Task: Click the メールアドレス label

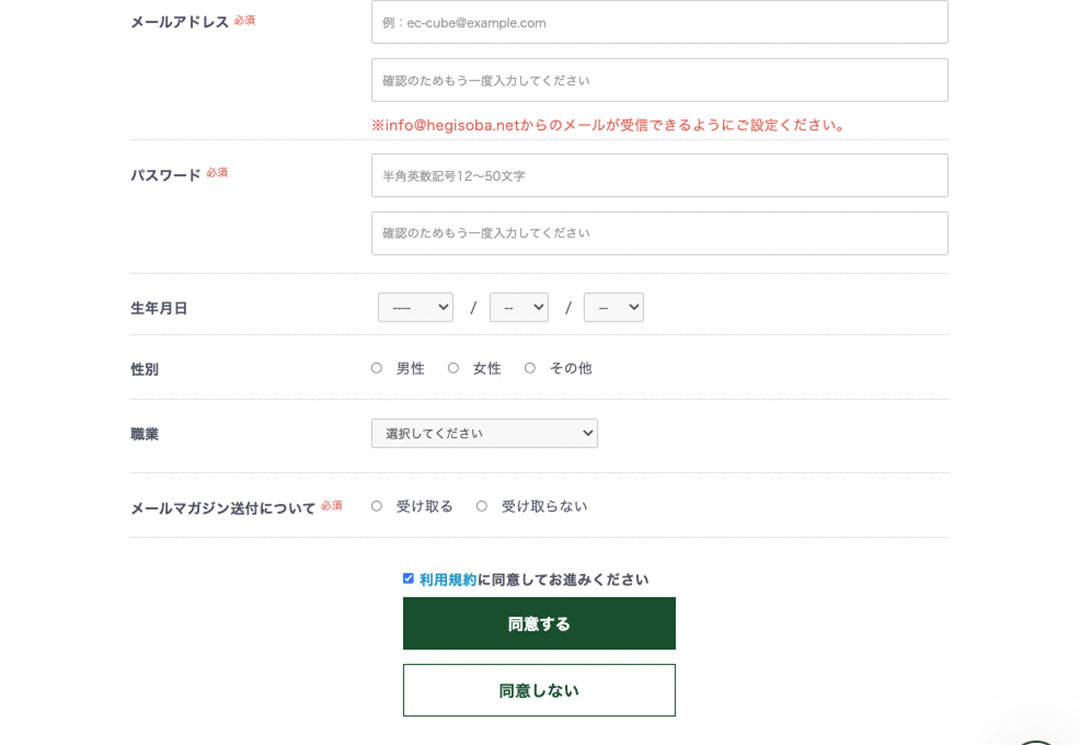Action: [180, 22]
